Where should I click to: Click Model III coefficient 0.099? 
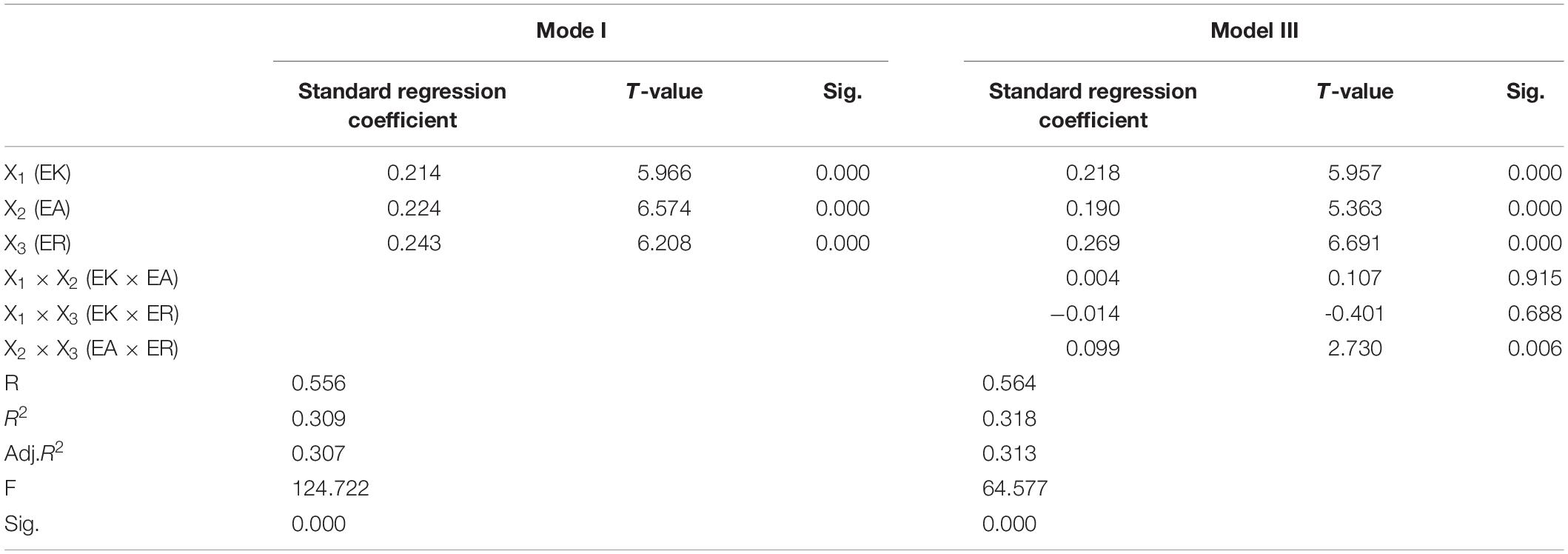point(1093,349)
